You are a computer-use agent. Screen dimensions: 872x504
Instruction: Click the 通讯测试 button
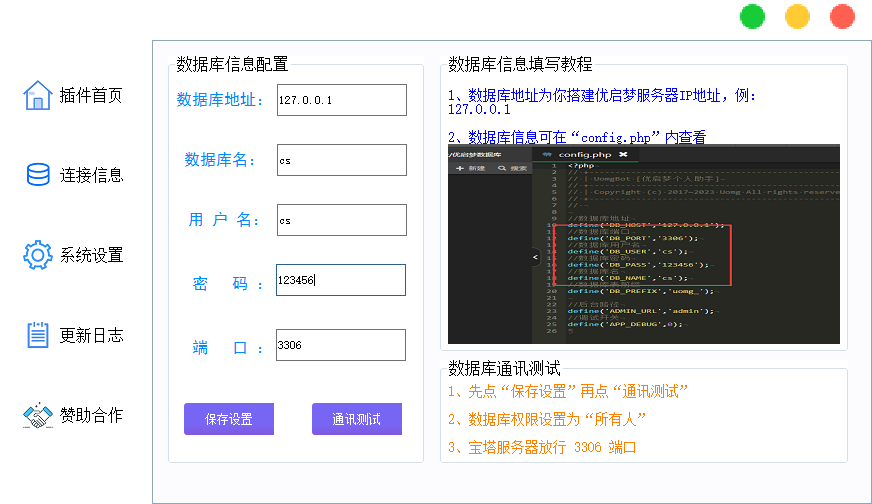click(357, 419)
